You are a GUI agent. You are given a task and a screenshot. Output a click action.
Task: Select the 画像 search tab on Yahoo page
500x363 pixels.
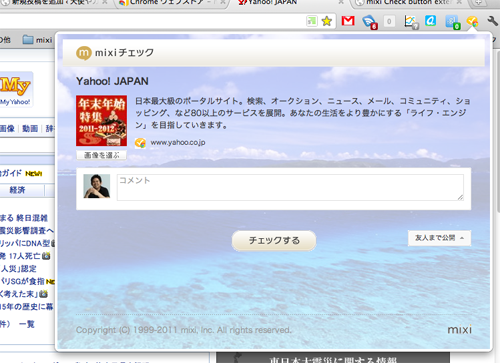[x=7, y=128]
